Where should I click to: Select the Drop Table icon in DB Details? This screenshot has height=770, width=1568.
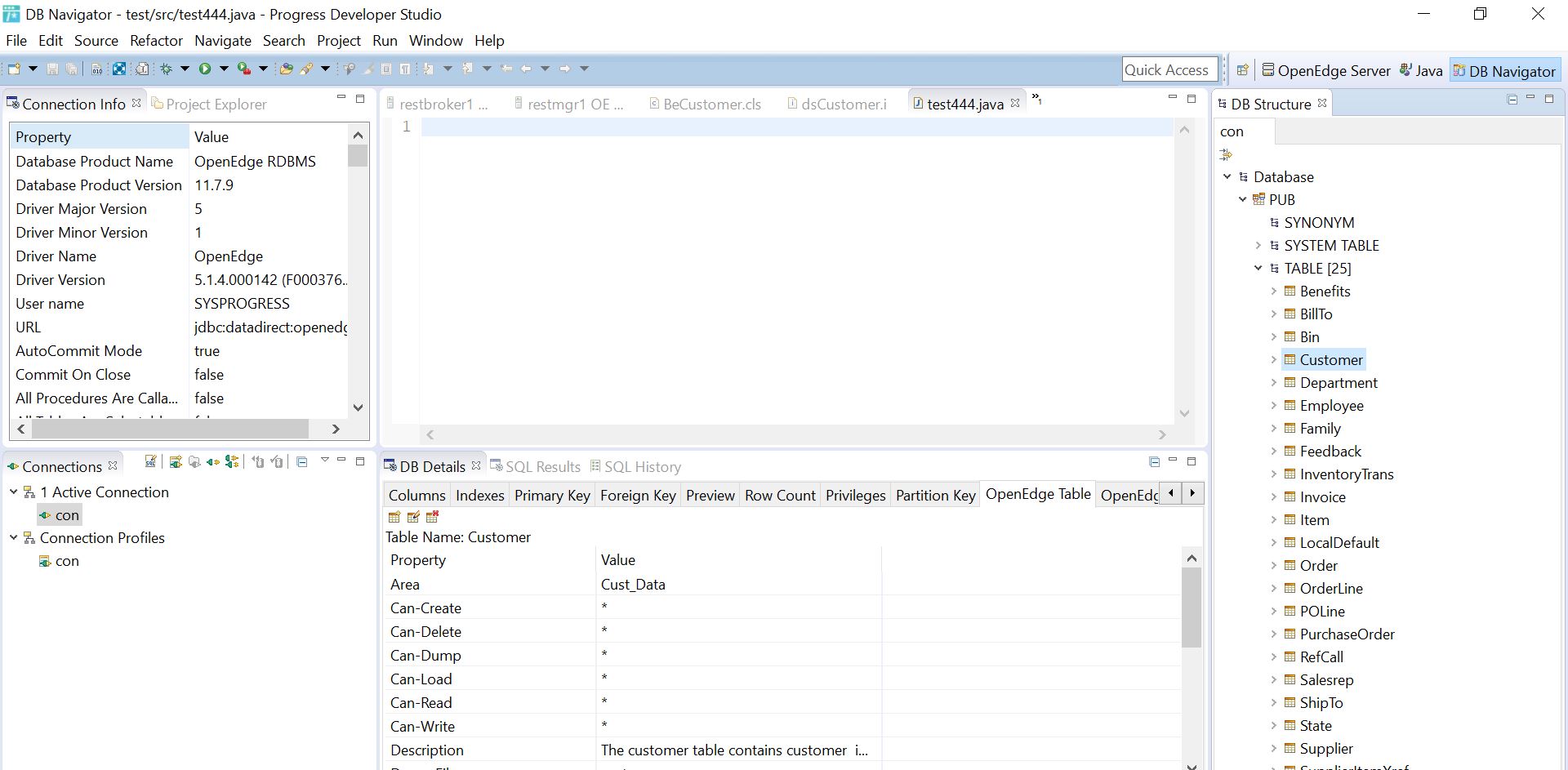tap(433, 518)
